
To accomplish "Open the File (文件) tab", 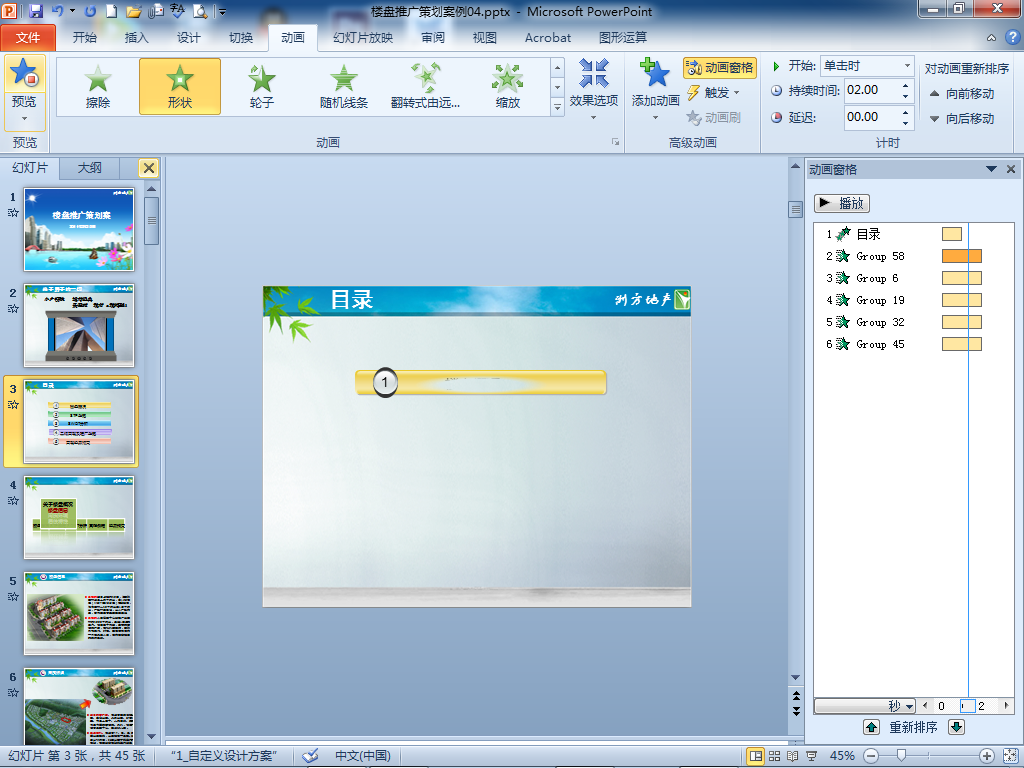I will (28, 38).
